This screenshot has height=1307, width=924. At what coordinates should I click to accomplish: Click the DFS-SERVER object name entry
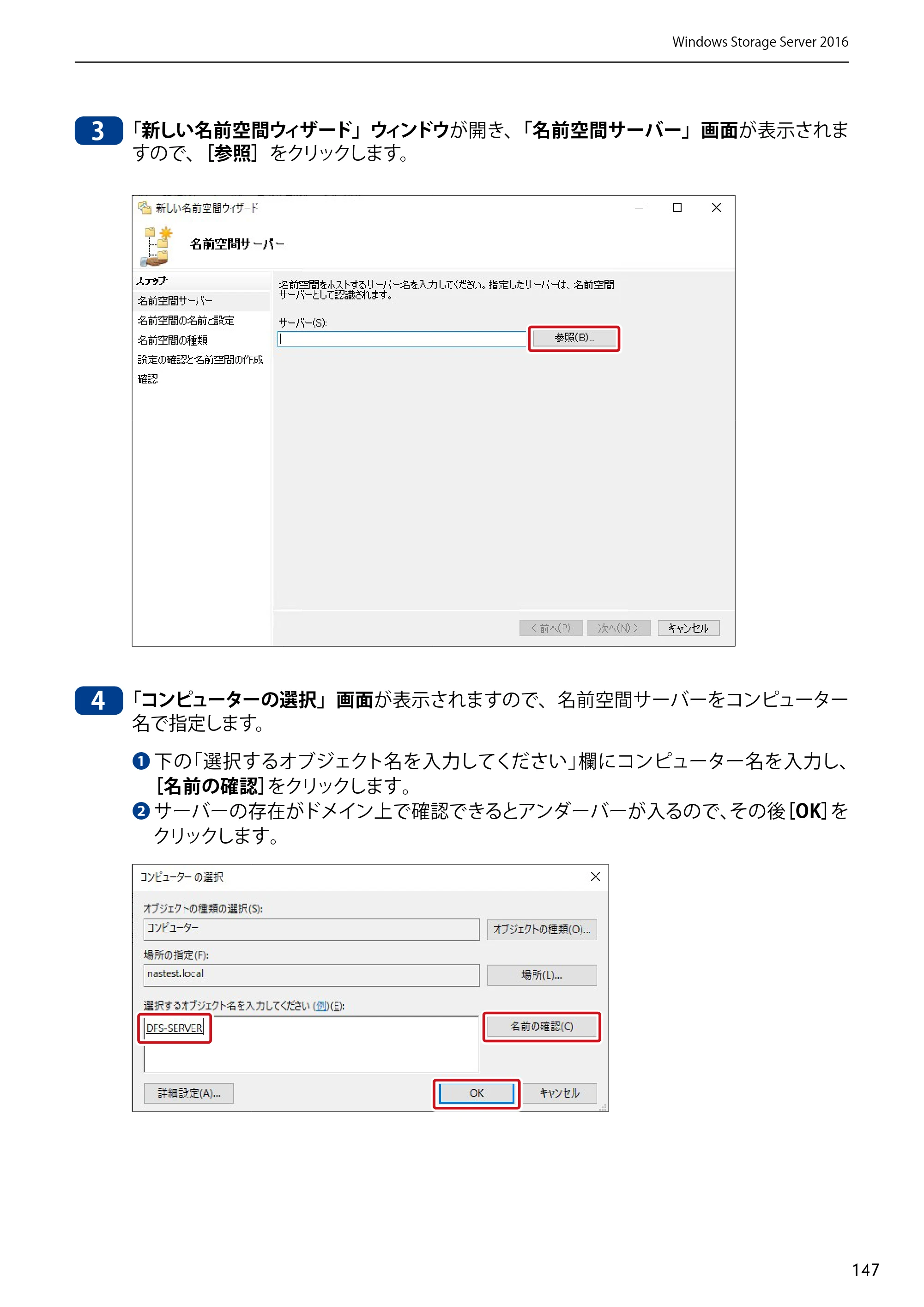click(x=174, y=1028)
